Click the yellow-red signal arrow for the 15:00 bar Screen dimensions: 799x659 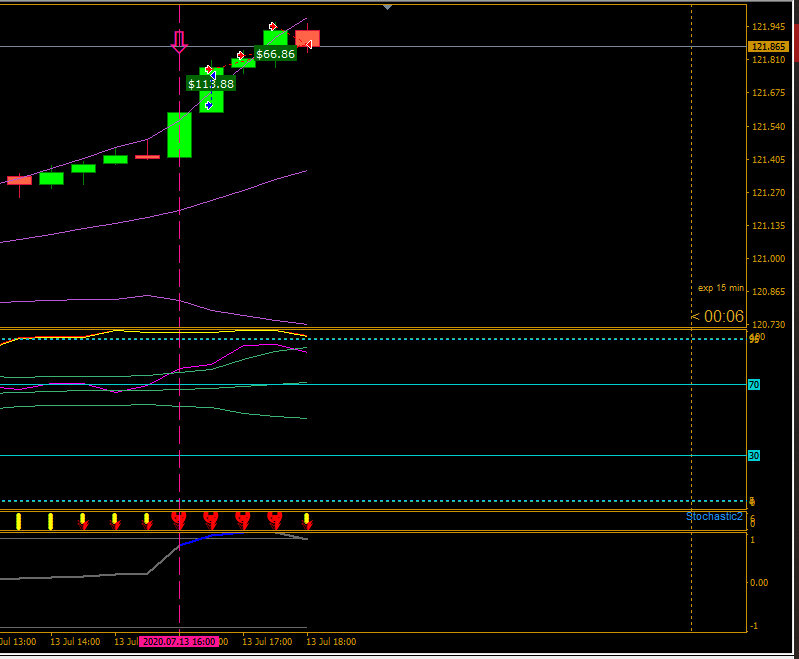tap(115, 521)
